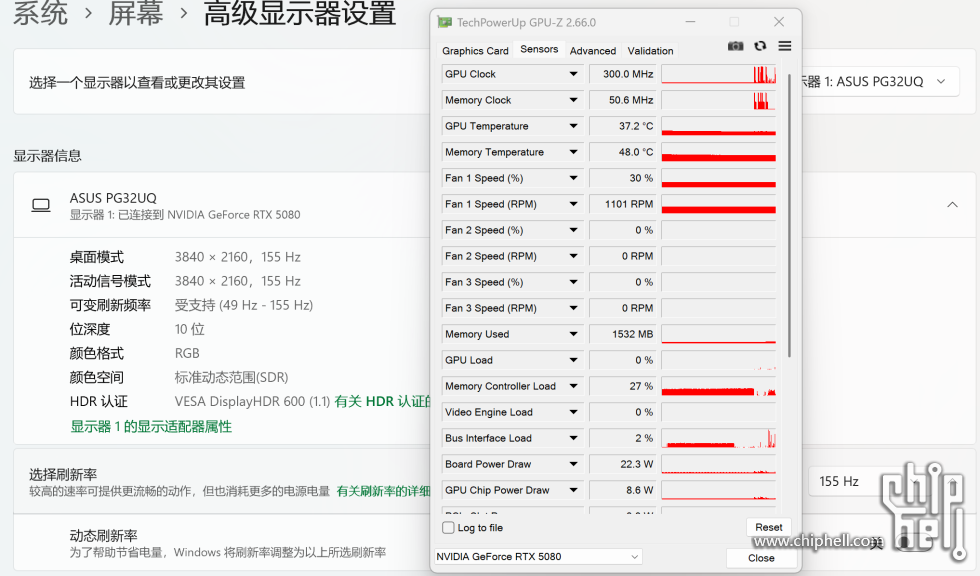
Task: Open the Memory Temperature sensor dropdown
Action: click(x=573, y=152)
